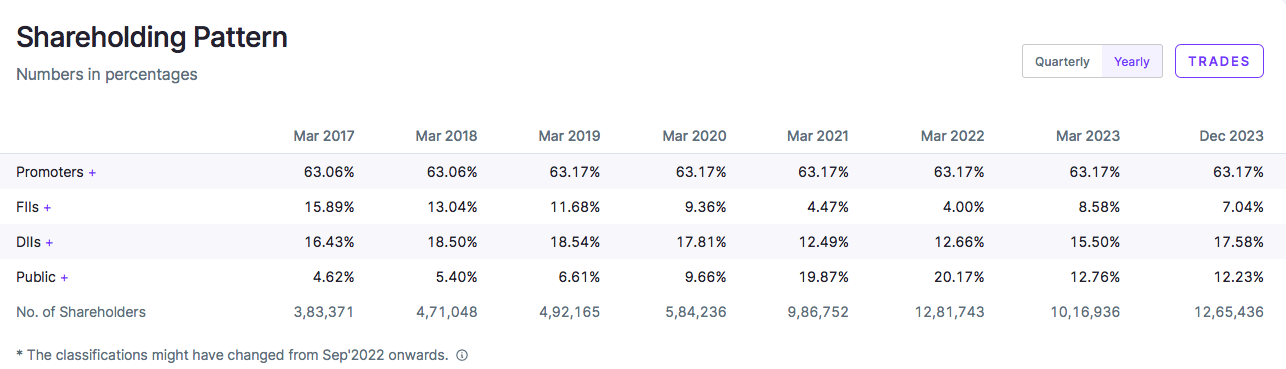The height and width of the screenshot is (369, 1286).
Task: Click DIIs value 12.49% for Mar 2021
Action: click(x=825, y=242)
